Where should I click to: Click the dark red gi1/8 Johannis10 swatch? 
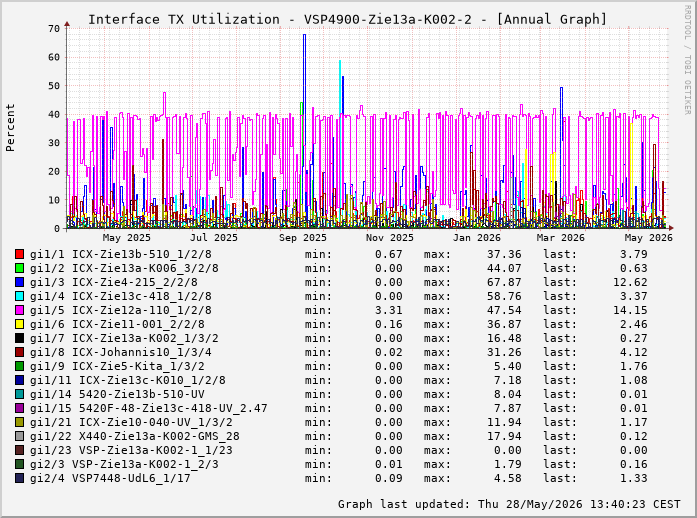[x=19, y=352]
